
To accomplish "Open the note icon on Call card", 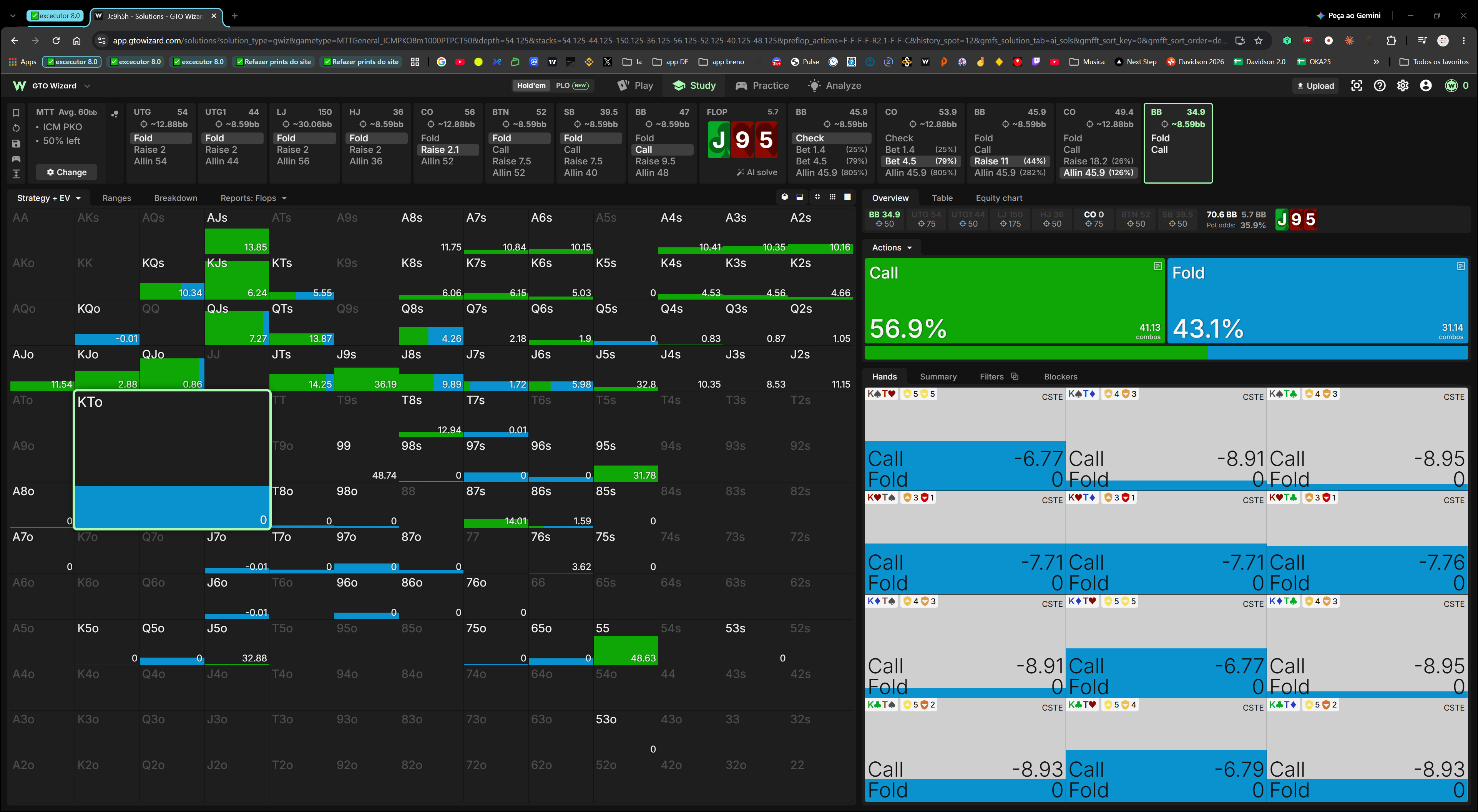I will [x=1157, y=266].
